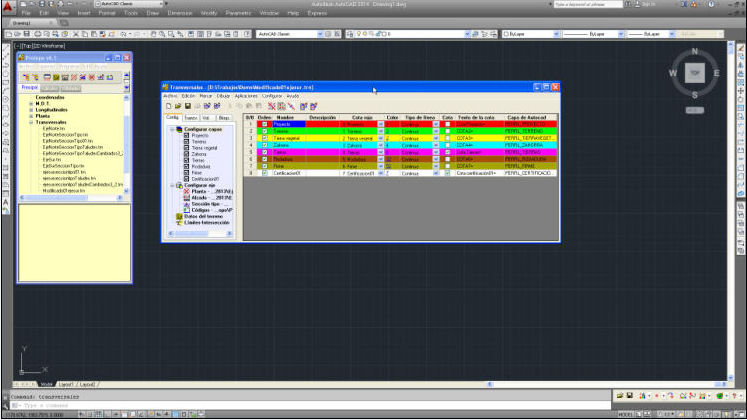This screenshot has width=747, height=420.
Task: Click Límites-Intersección tree item
Action: click(206, 222)
